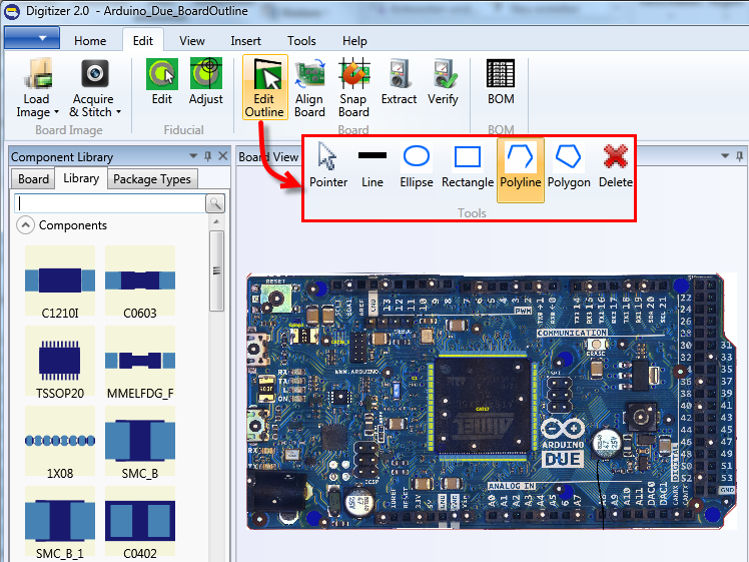Open the Tools ribbon tab
The height and width of the screenshot is (562, 749).
(301, 41)
